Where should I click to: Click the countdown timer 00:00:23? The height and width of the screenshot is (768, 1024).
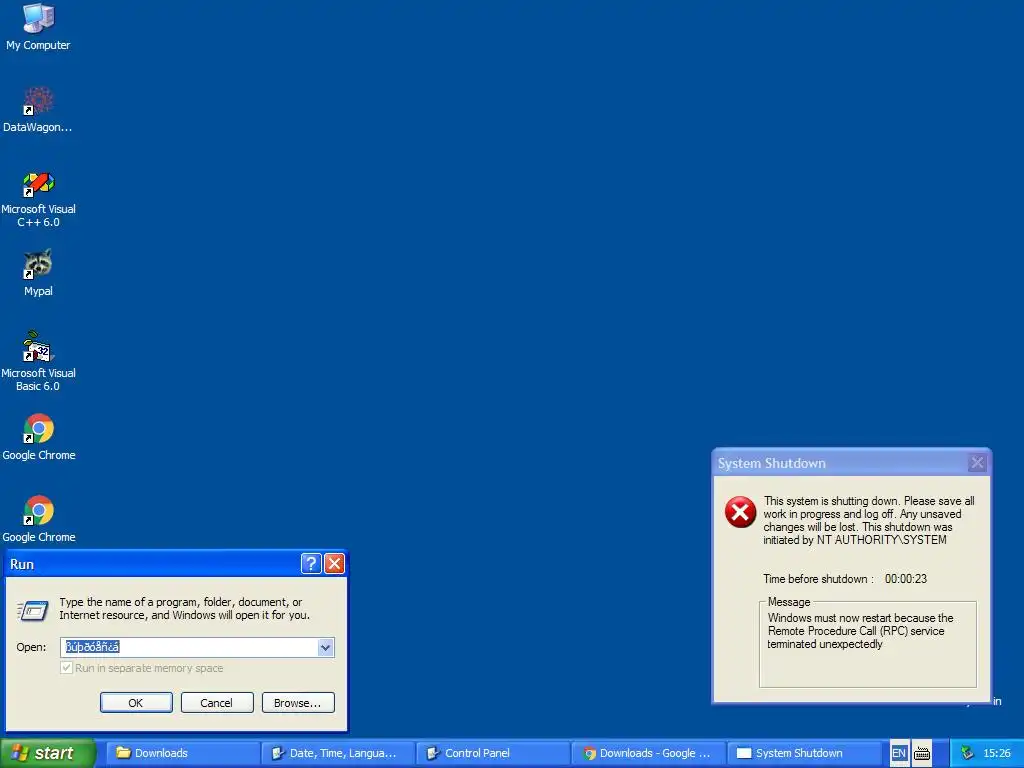click(x=906, y=579)
